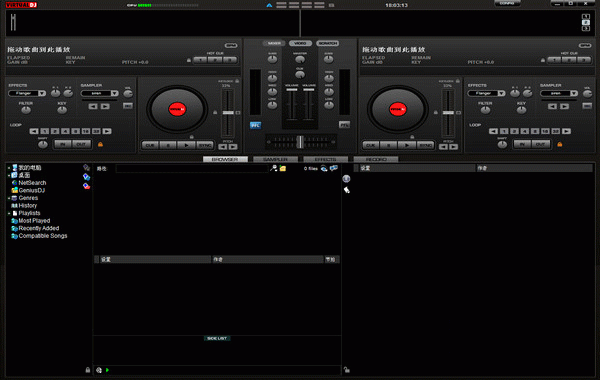Click the chat bubbles icon next to 0 files
600x380 pixels.
point(334,168)
